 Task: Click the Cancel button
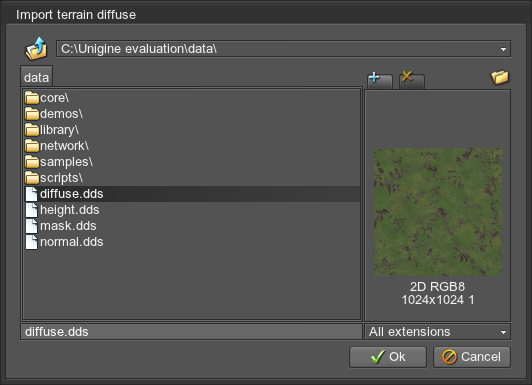[472, 357]
